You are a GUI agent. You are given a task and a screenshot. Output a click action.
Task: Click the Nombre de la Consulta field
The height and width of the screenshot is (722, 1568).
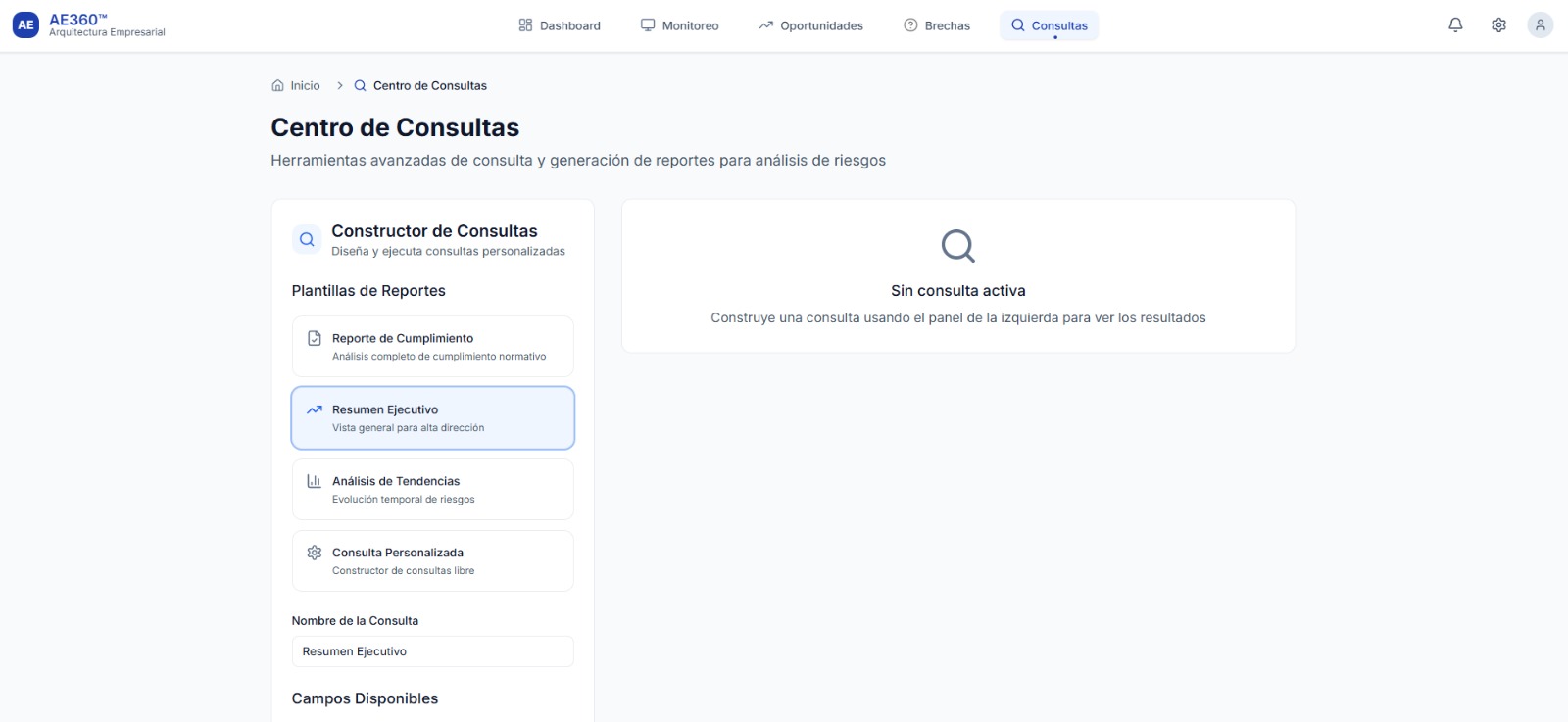tap(432, 651)
